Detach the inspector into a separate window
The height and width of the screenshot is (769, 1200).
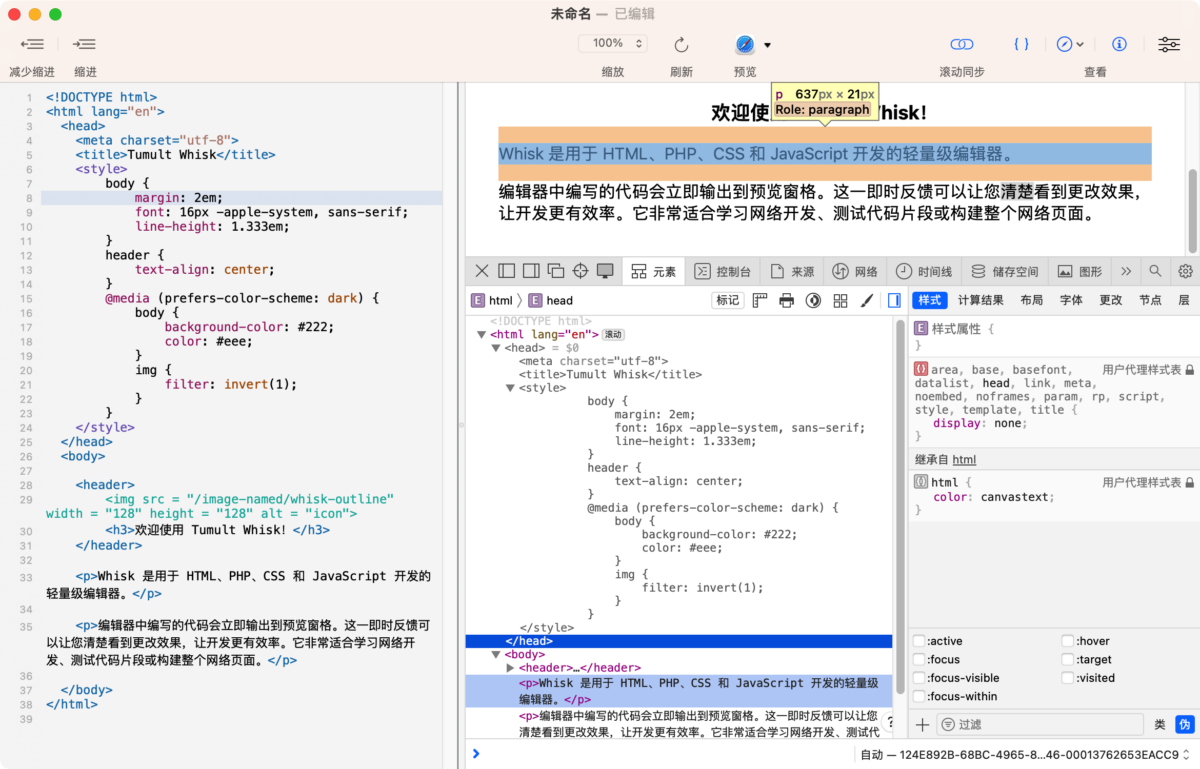556,271
